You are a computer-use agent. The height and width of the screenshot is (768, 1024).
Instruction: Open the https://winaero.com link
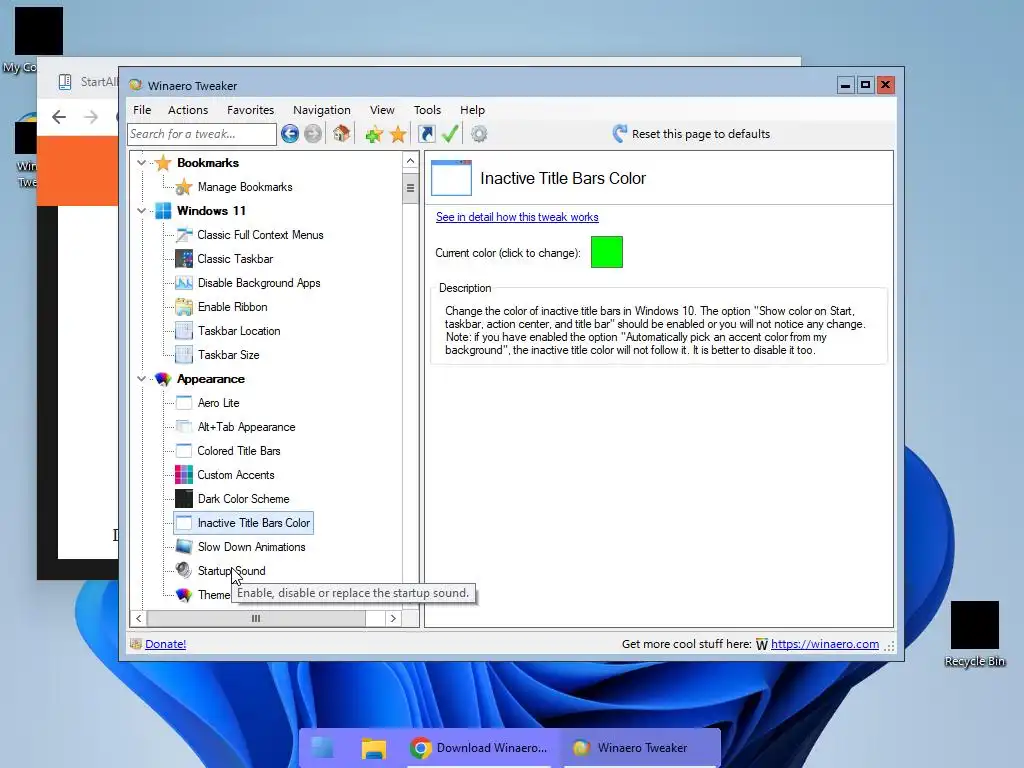click(825, 644)
